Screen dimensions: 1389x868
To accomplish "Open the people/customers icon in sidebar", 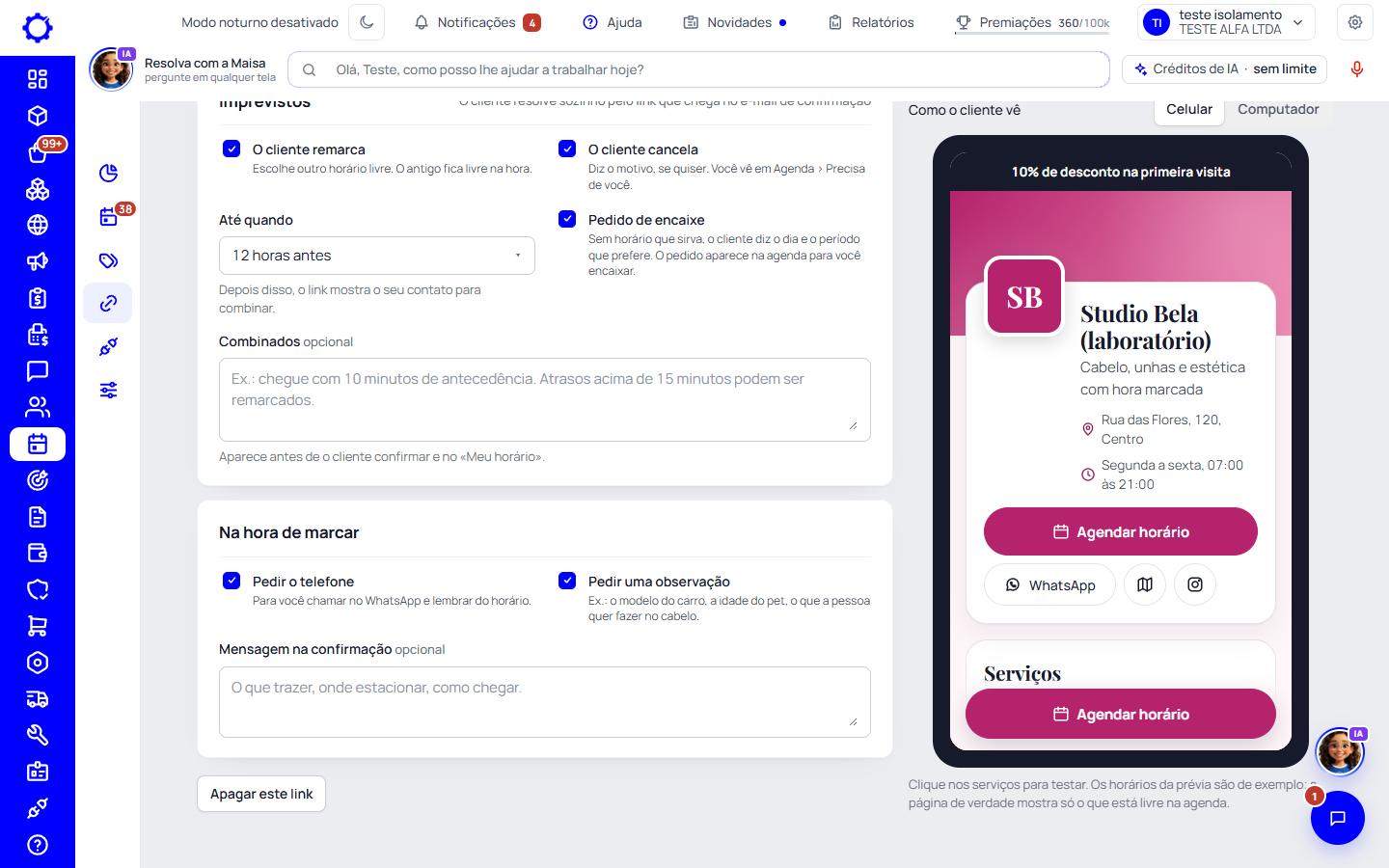I will (38, 407).
